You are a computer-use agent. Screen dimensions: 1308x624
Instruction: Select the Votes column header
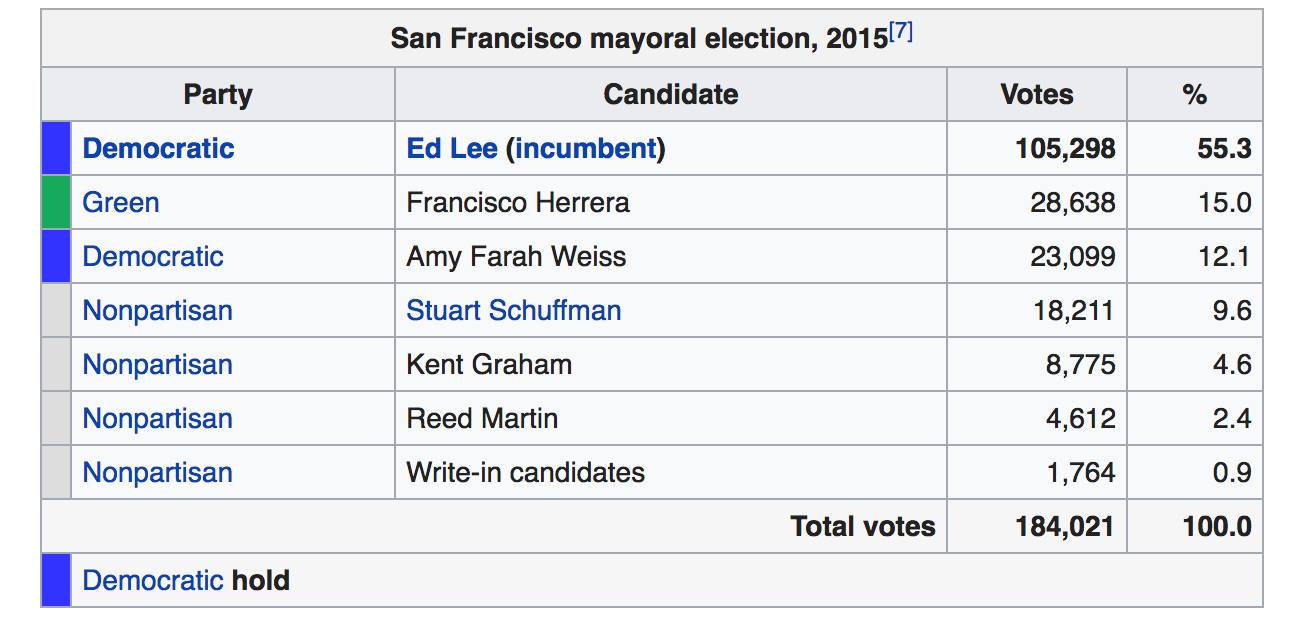[1037, 95]
